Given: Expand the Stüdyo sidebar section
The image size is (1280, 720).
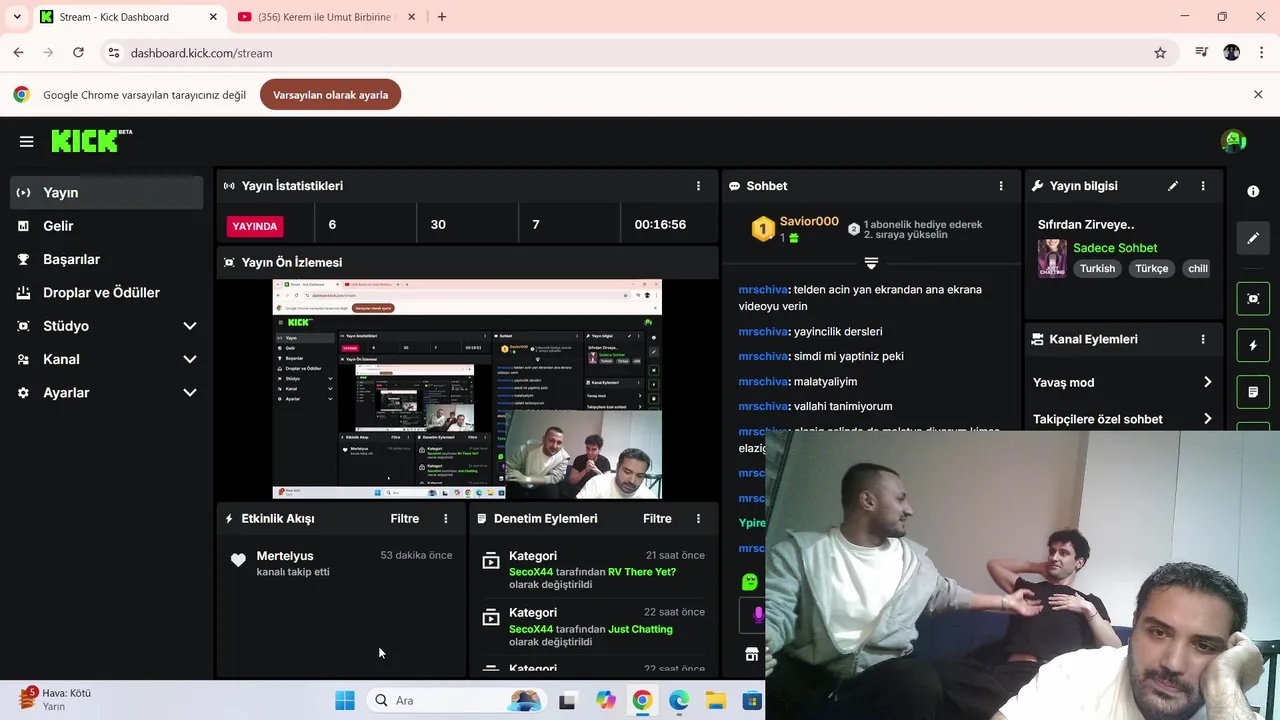Looking at the screenshot, I should click(107, 326).
